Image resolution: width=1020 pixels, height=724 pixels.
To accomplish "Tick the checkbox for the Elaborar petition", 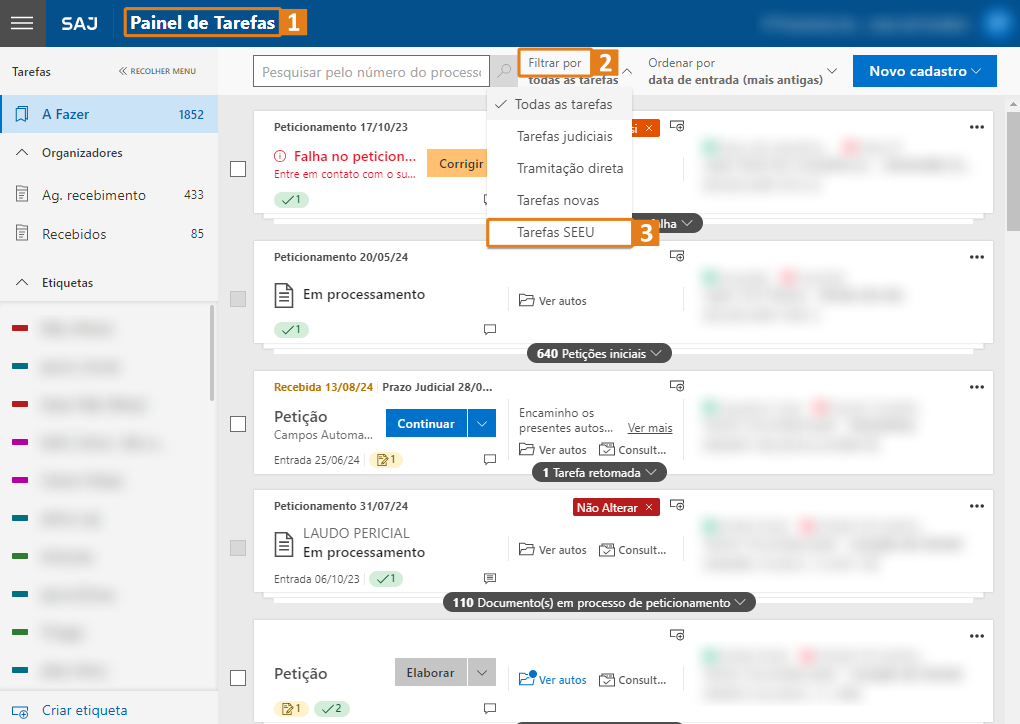I will tap(238, 678).
